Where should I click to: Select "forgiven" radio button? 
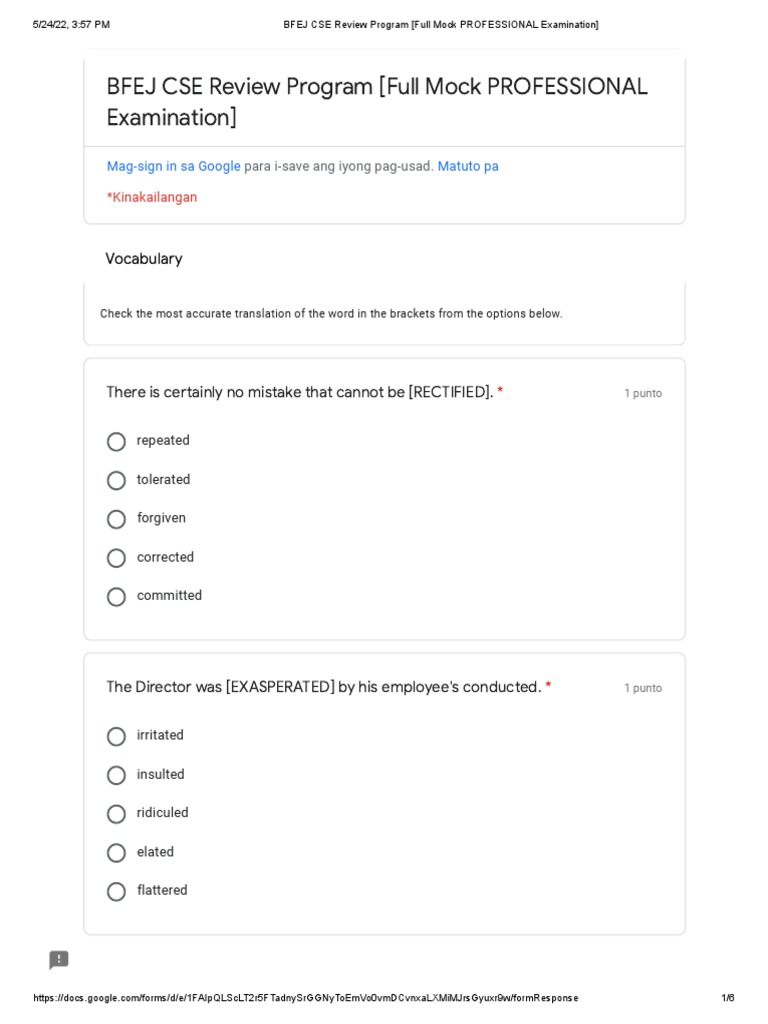[x=117, y=519]
